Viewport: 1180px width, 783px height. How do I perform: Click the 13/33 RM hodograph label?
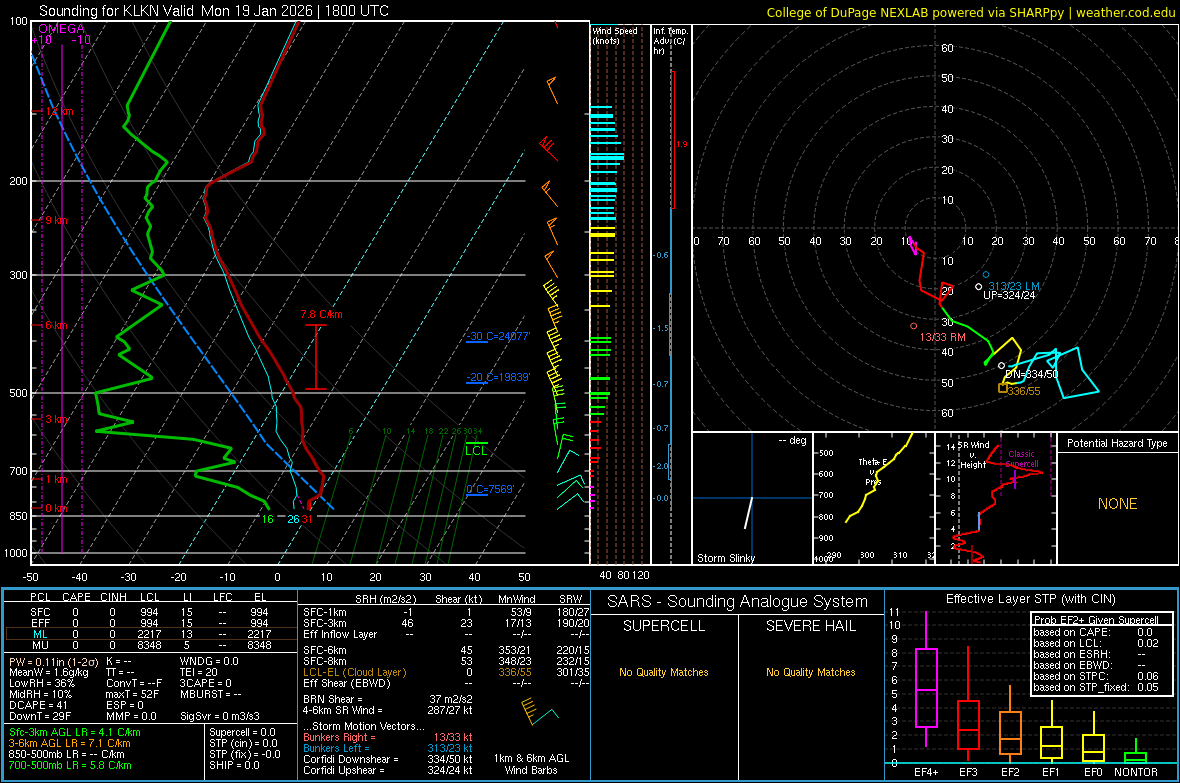942,337
